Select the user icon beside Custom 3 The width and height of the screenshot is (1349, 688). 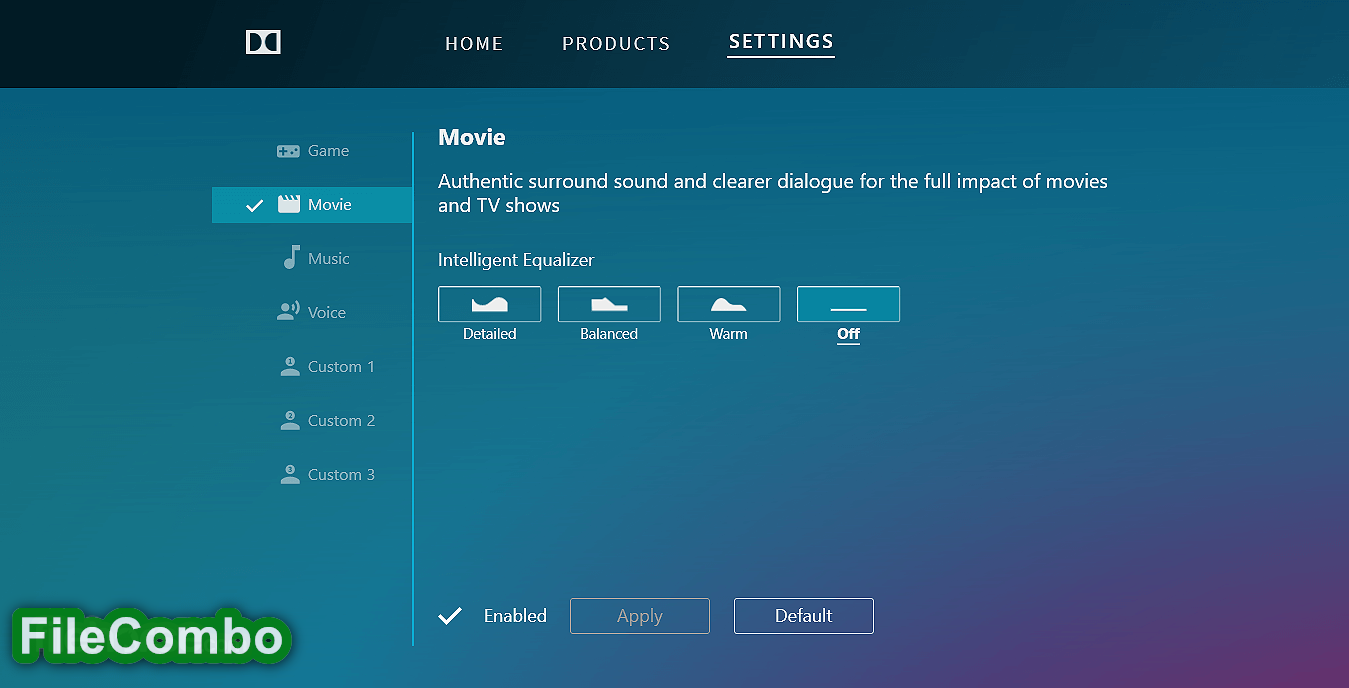(290, 474)
